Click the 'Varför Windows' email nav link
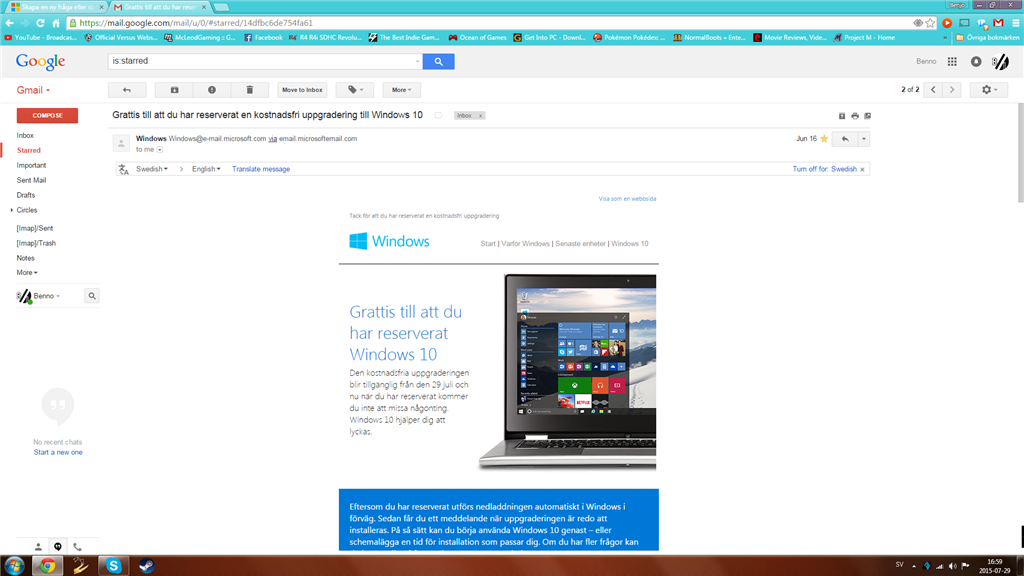 coord(525,244)
